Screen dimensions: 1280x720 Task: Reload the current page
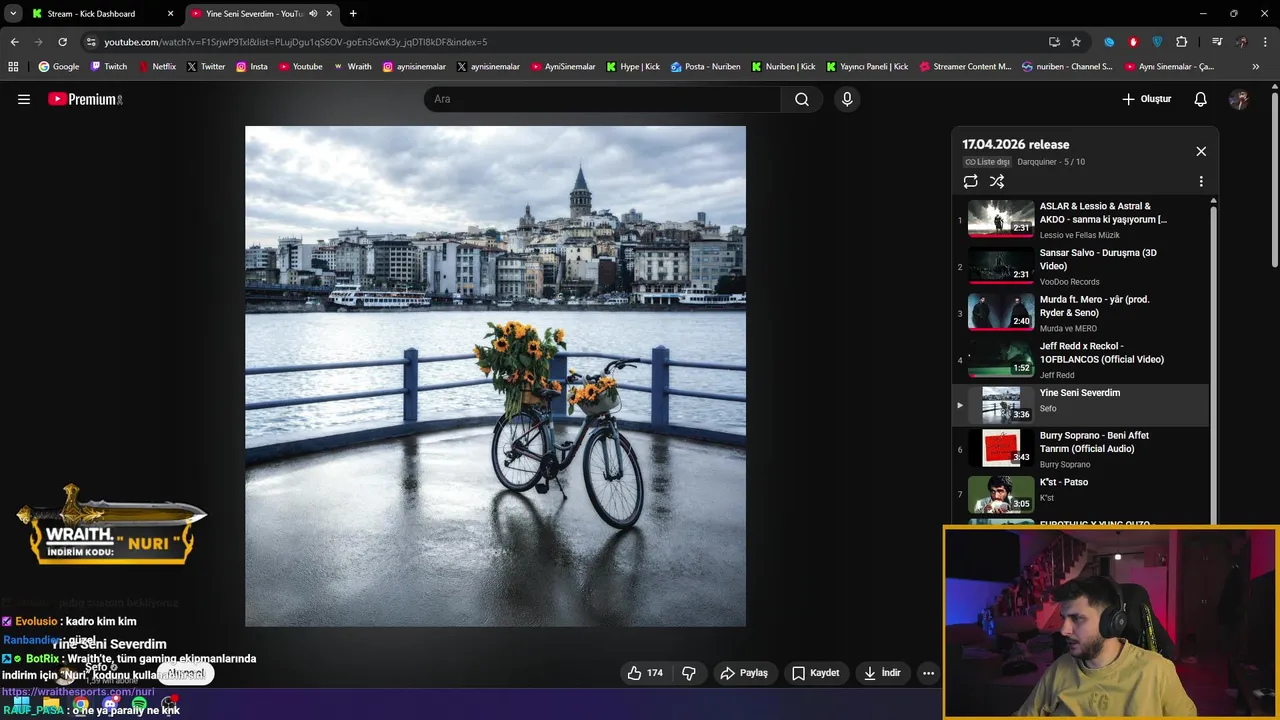click(62, 42)
